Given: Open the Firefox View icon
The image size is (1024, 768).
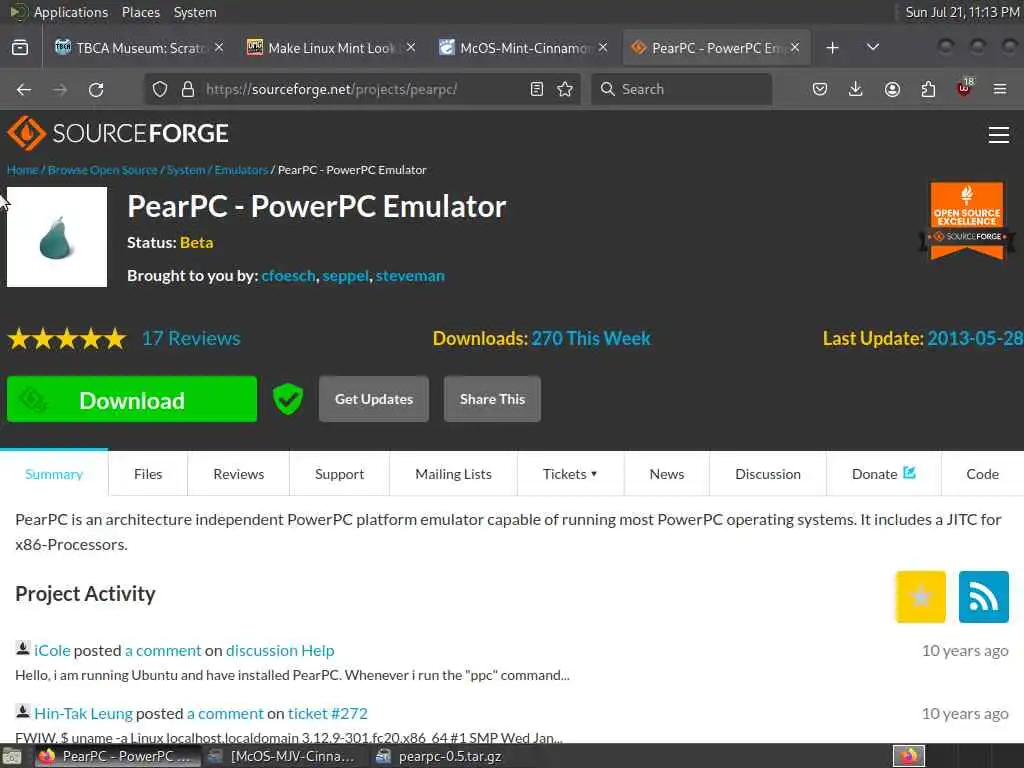Looking at the screenshot, I should 20,48.
